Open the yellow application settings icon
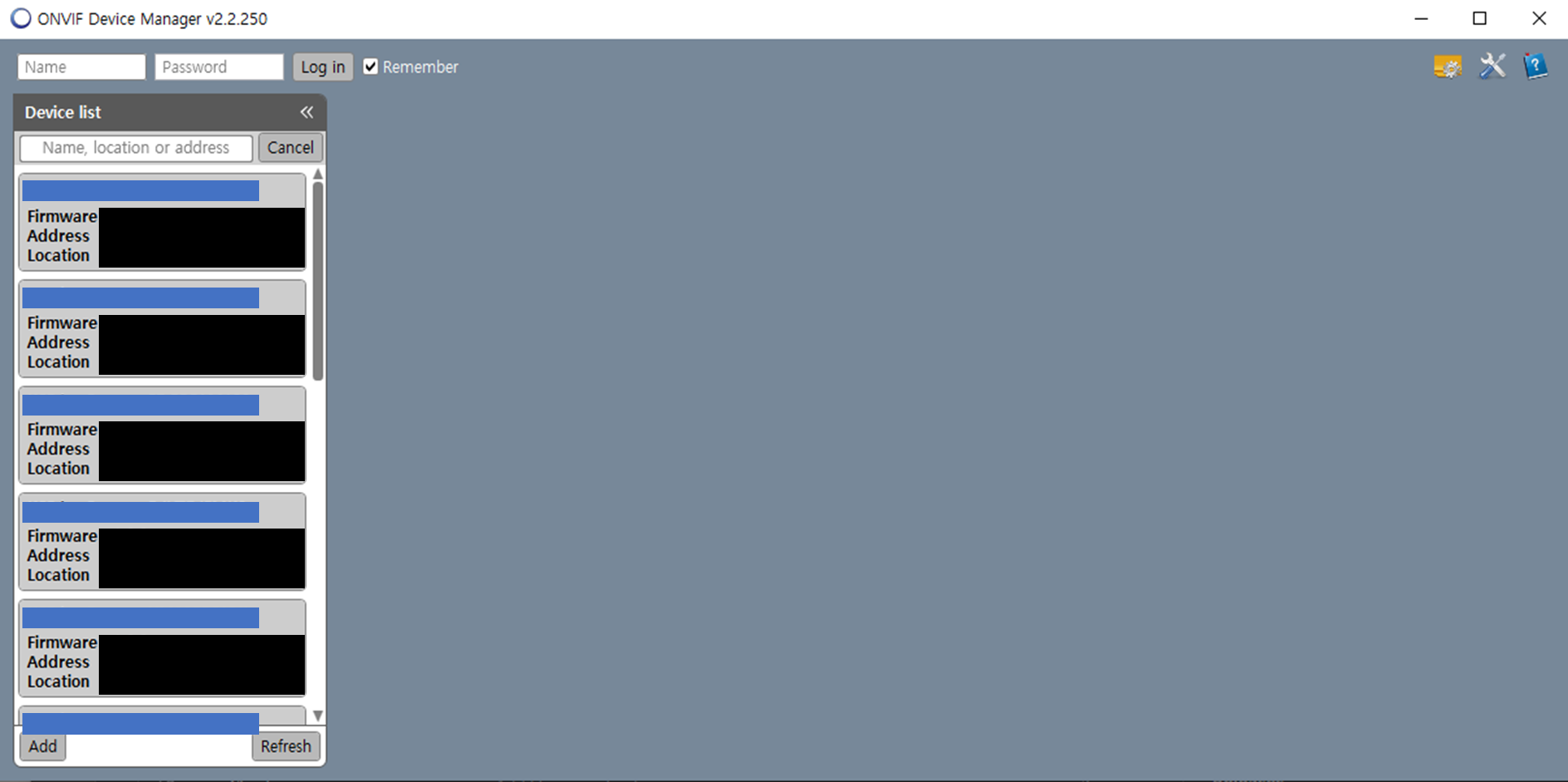 click(1448, 66)
